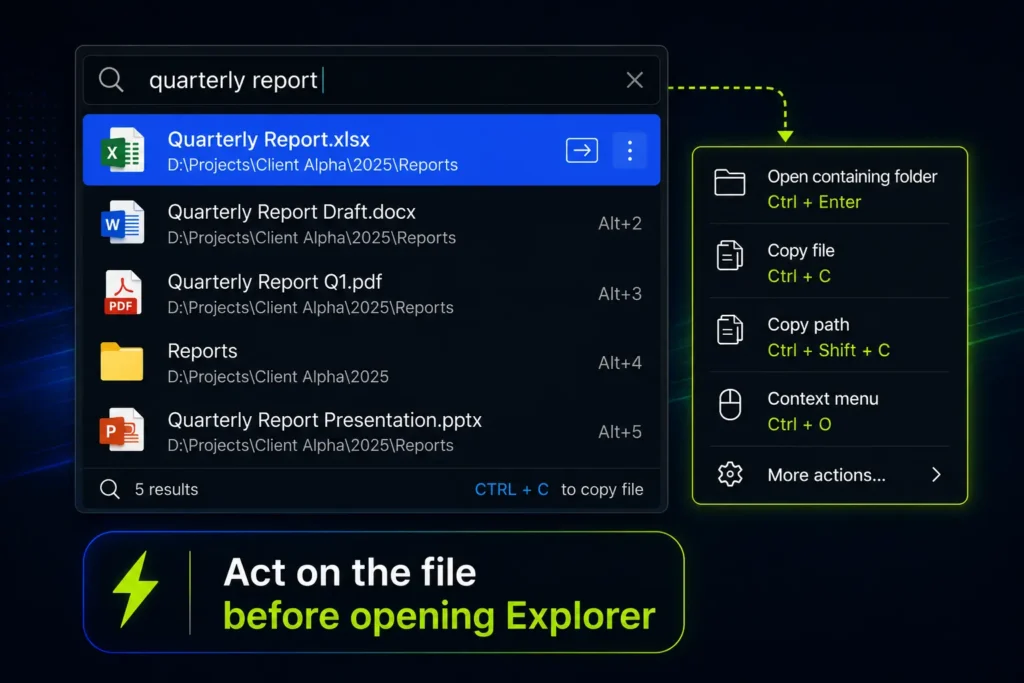Click the PDF icon of Quarterly Report Q1.pdf
This screenshot has height=683, width=1024.
[x=122, y=293]
